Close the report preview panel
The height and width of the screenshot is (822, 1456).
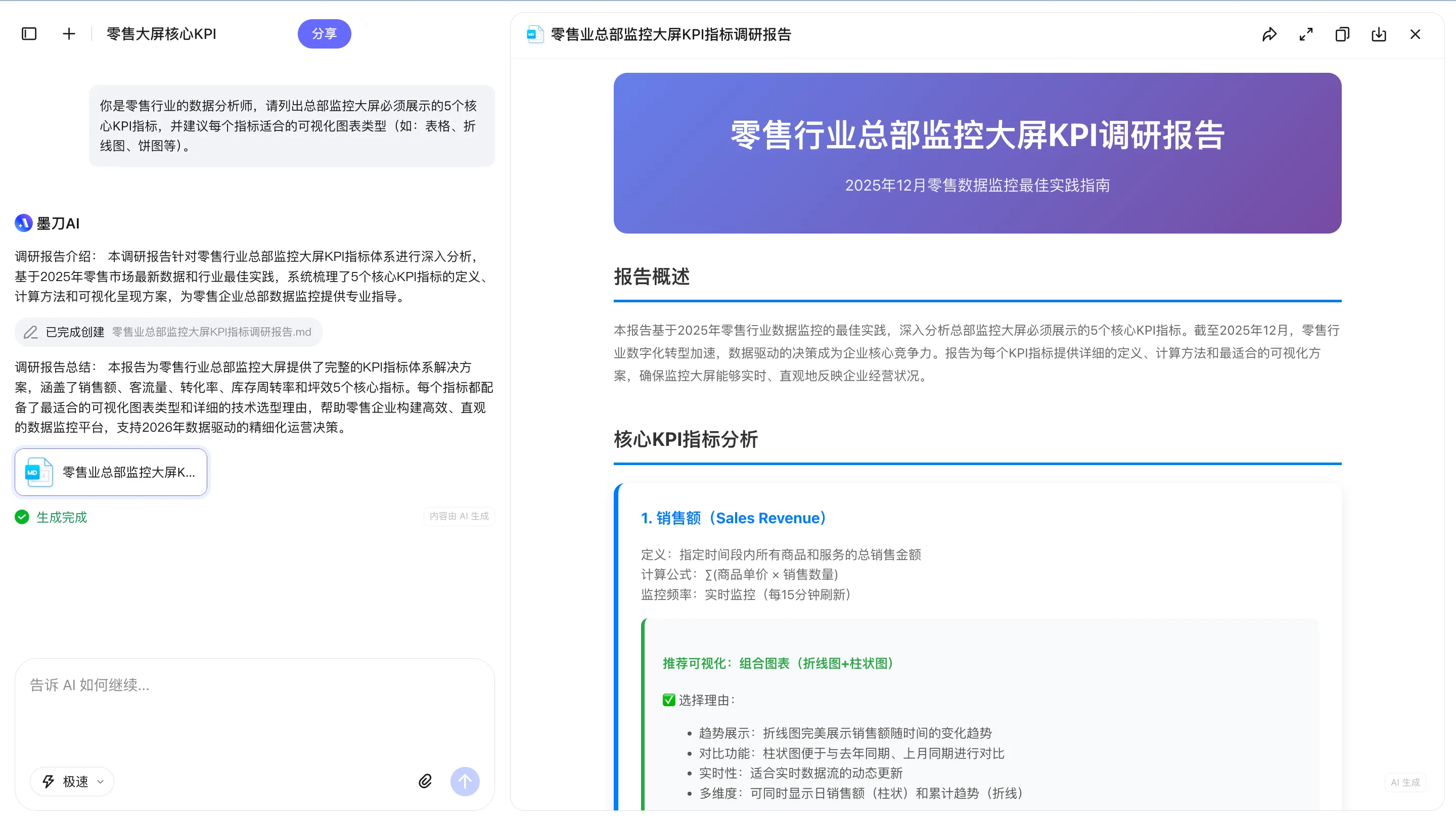1415,34
